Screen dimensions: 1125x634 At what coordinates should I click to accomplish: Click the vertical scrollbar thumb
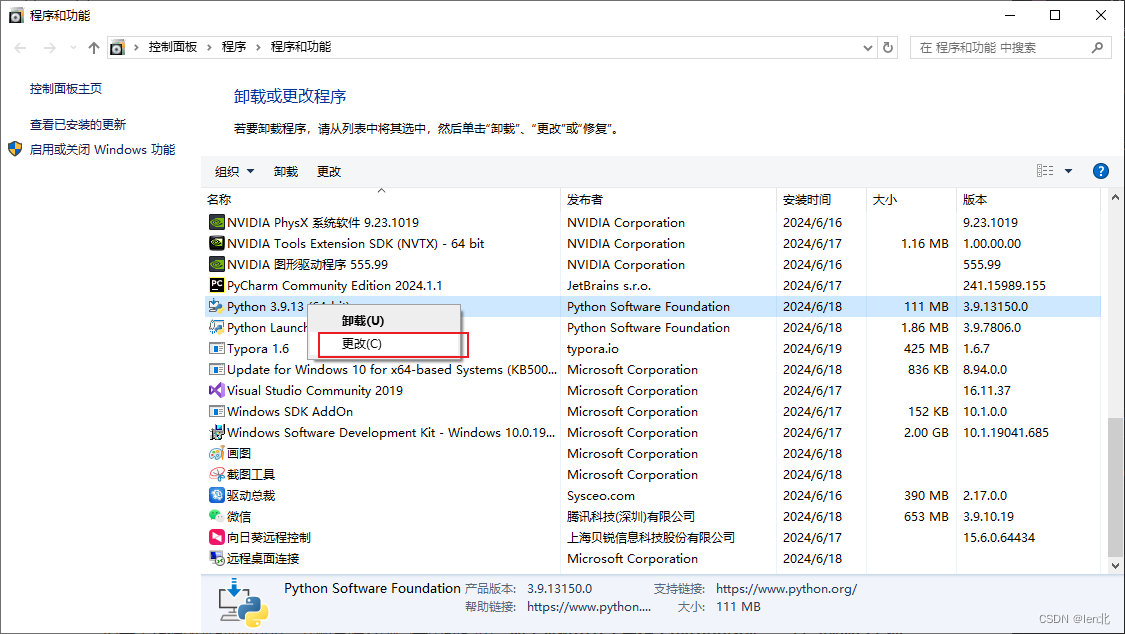(x=1115, y=487)
